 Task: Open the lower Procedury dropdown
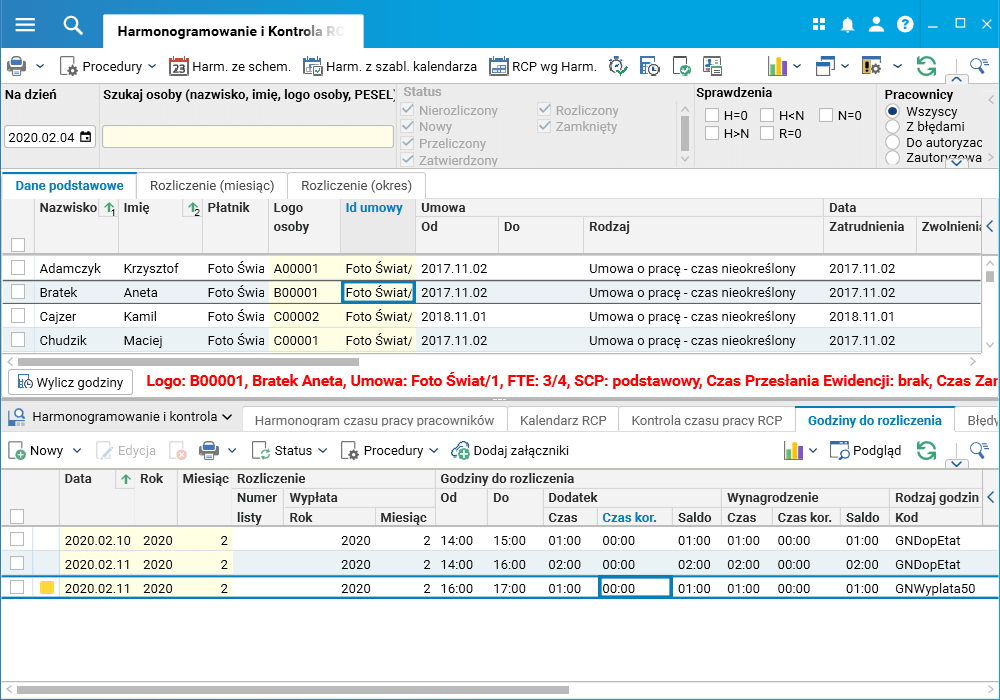click(390, 451)
